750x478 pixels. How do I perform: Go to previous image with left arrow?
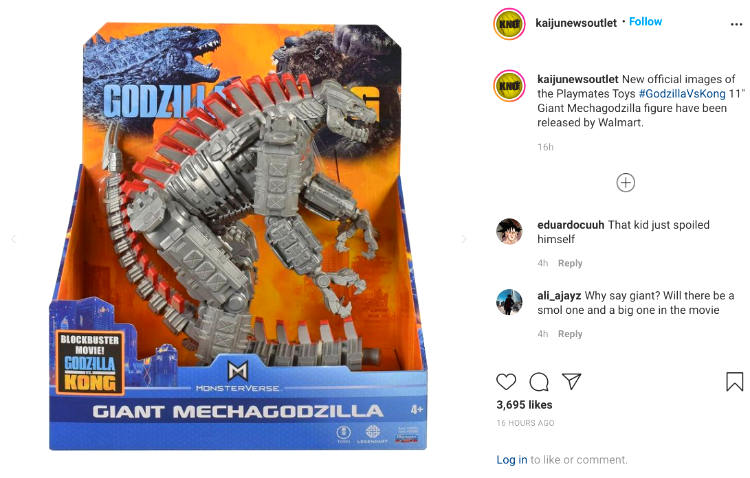coord(14,239)
